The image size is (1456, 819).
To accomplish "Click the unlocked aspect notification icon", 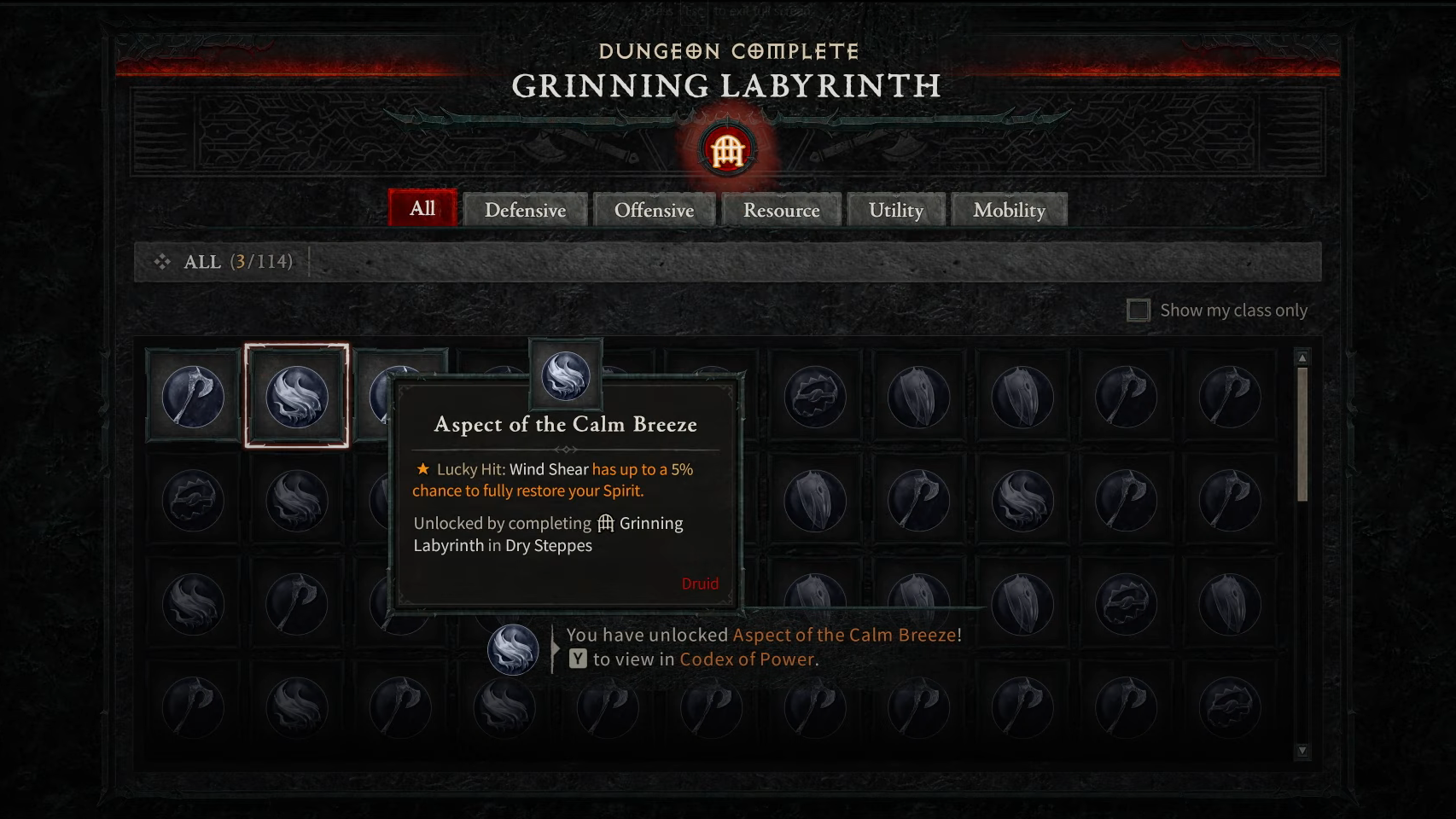I will pos(513,649).
